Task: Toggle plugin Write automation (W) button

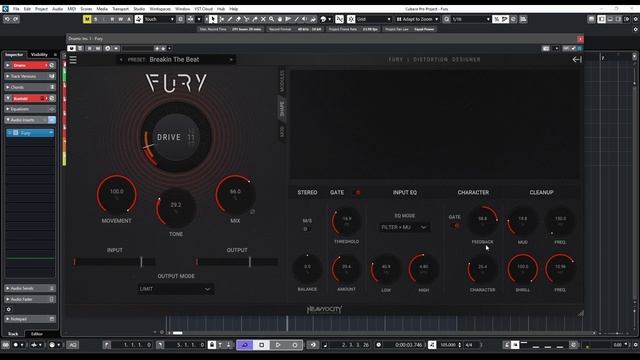Action: [x=98, y=49]
